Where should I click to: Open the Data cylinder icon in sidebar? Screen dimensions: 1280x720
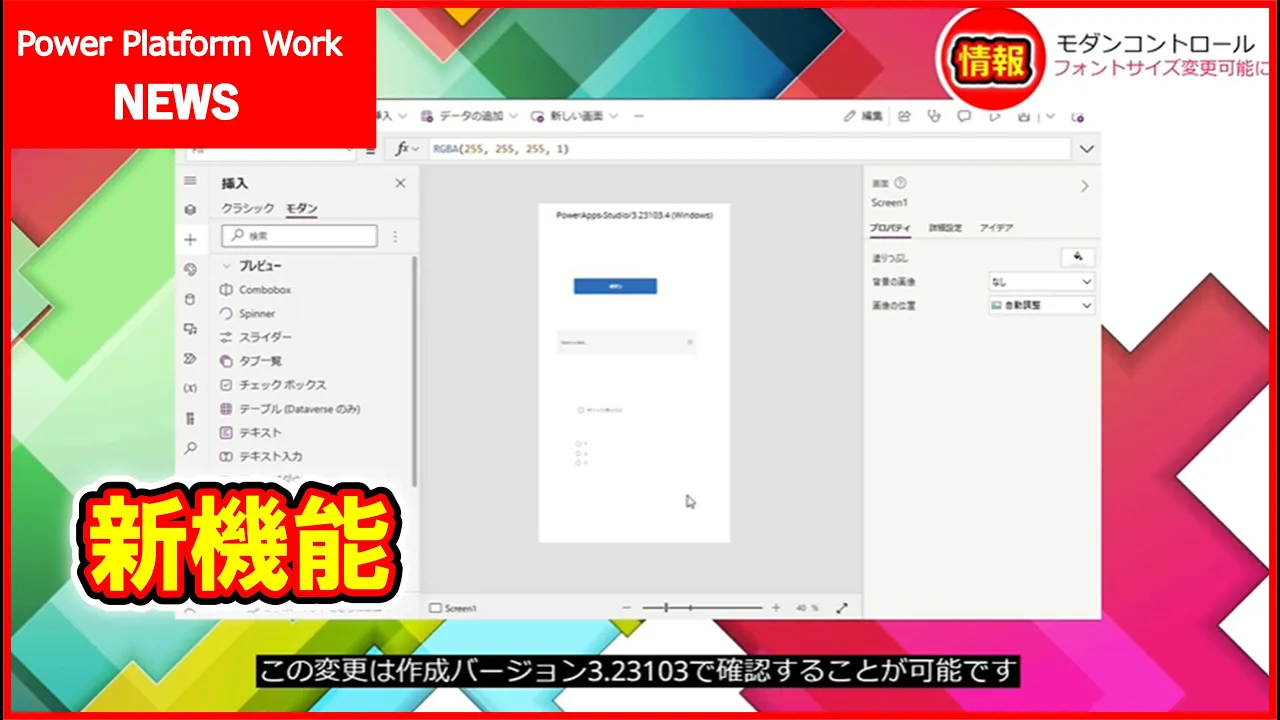pos(190,299)
